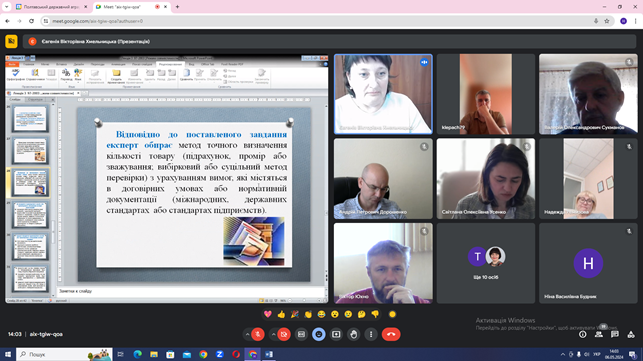Unmute the microphone in Meet toolbar
This screenshot has height=361, width=643.
(x=258, y=334)
